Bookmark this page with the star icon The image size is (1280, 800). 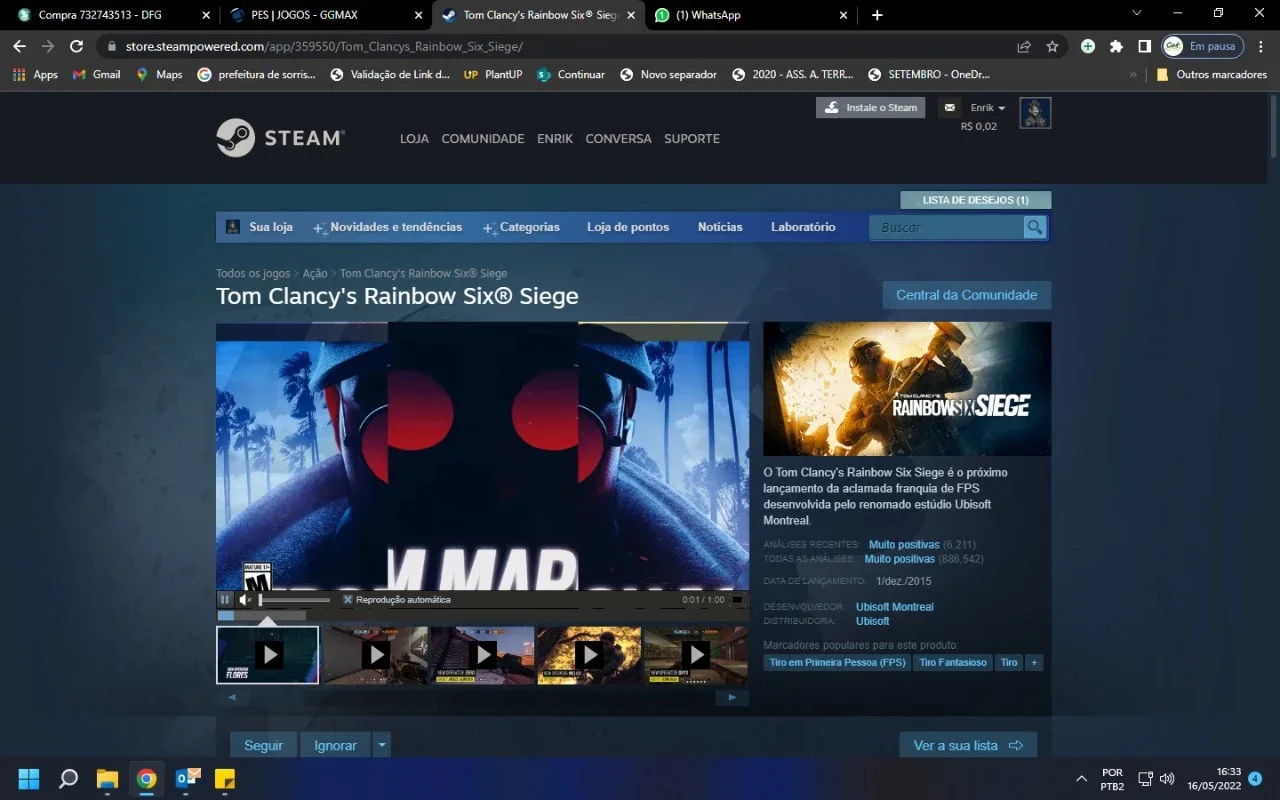1052,46
